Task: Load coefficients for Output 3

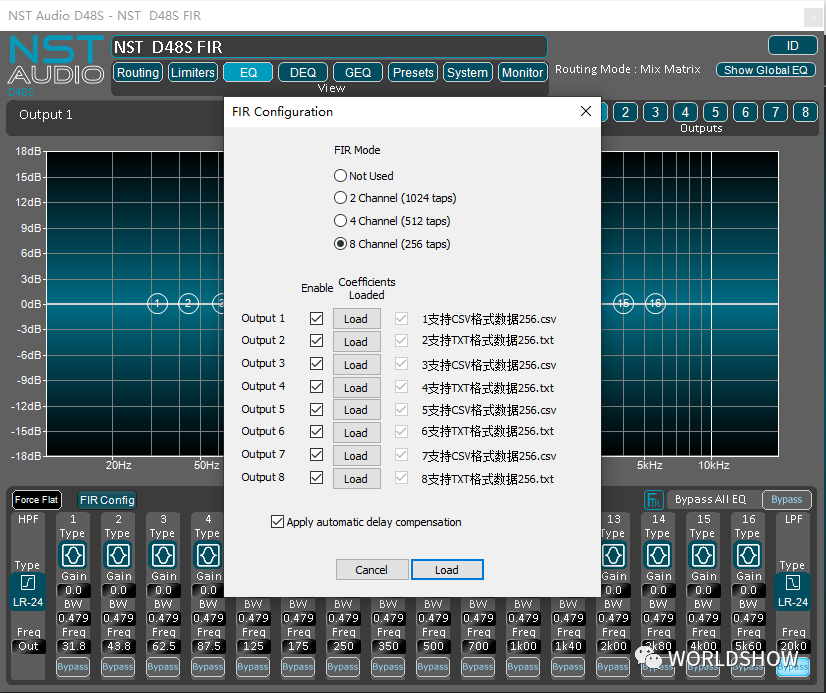Action: [x=356, y=365]
